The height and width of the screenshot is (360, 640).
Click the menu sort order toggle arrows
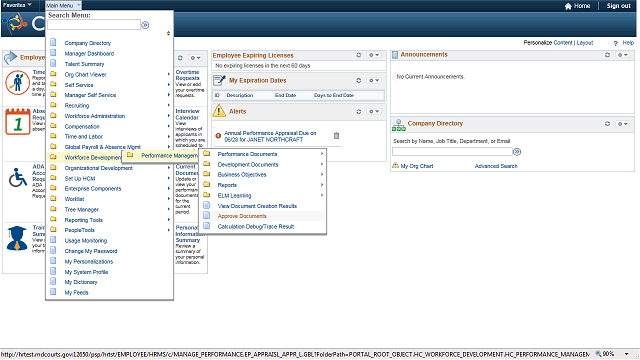click(168, 33)
